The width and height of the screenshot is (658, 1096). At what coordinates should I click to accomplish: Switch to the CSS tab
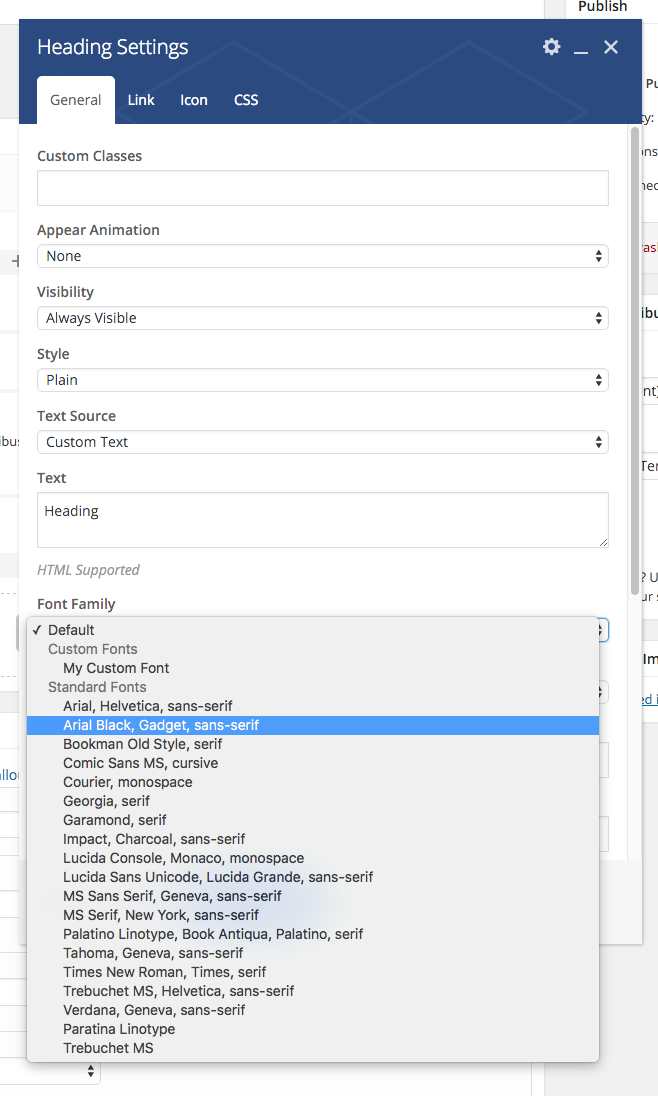pos(246,100)
